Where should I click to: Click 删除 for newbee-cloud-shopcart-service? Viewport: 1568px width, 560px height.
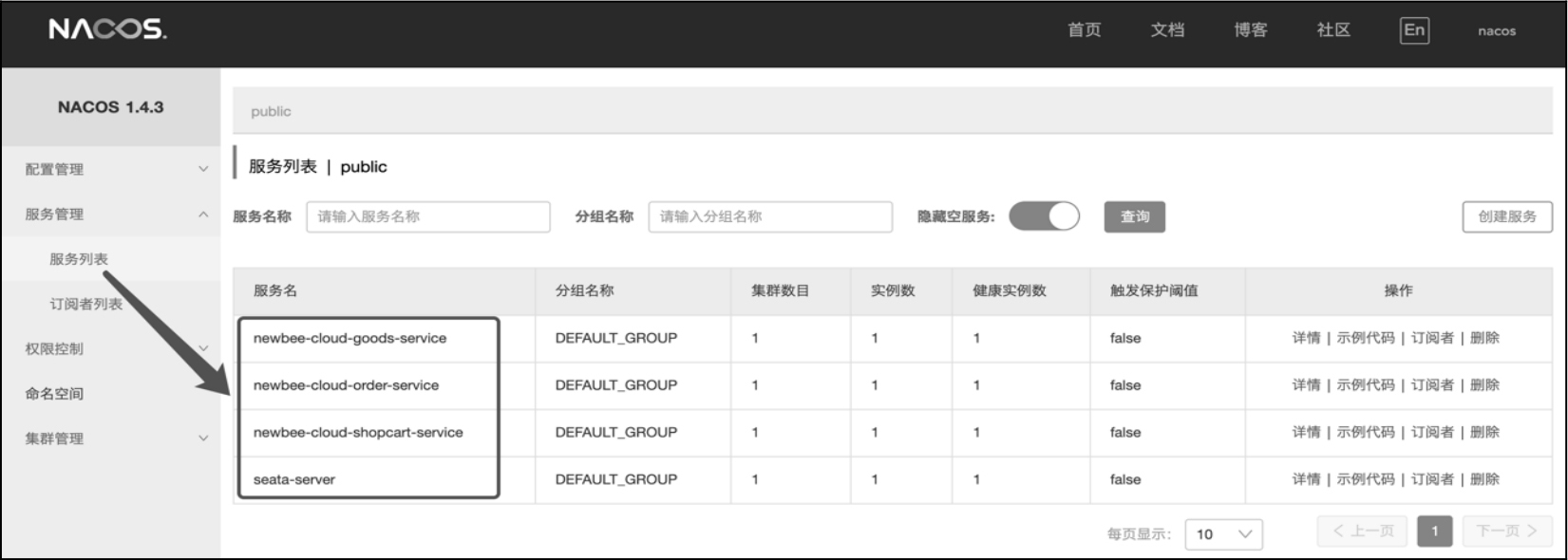(x=1484, y=432)
